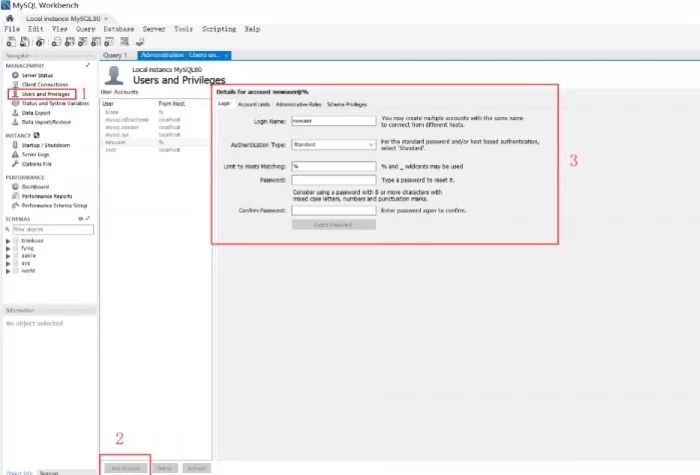Click the Login Name field
This screenshot has height=475, width=700.
click(x=334, y=121)
